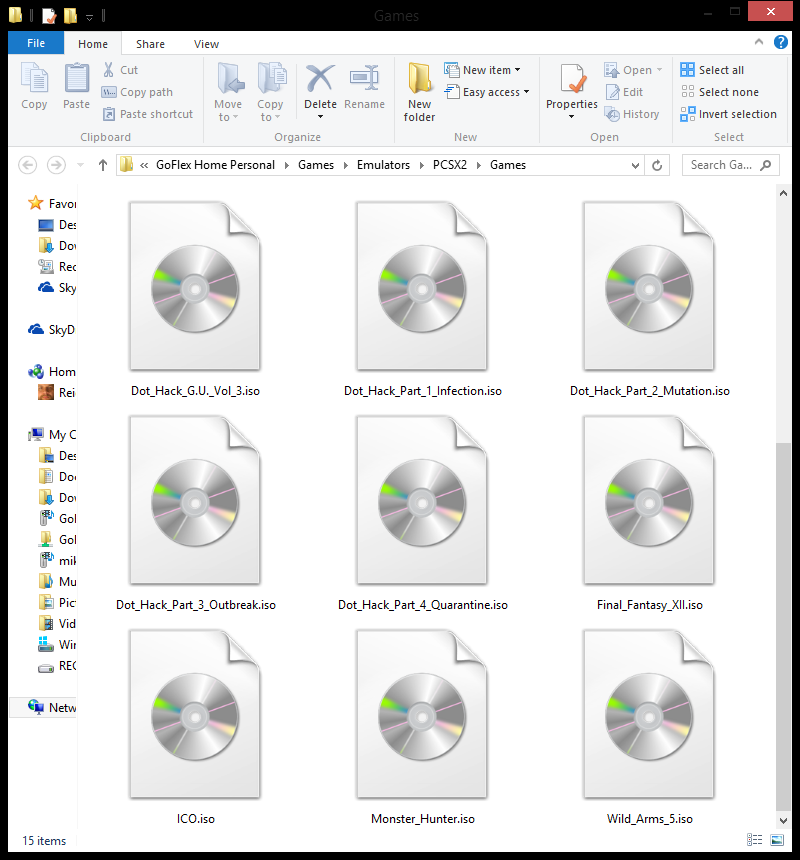
Task: Open the Help question mark icon
Action: coord(781,42)
